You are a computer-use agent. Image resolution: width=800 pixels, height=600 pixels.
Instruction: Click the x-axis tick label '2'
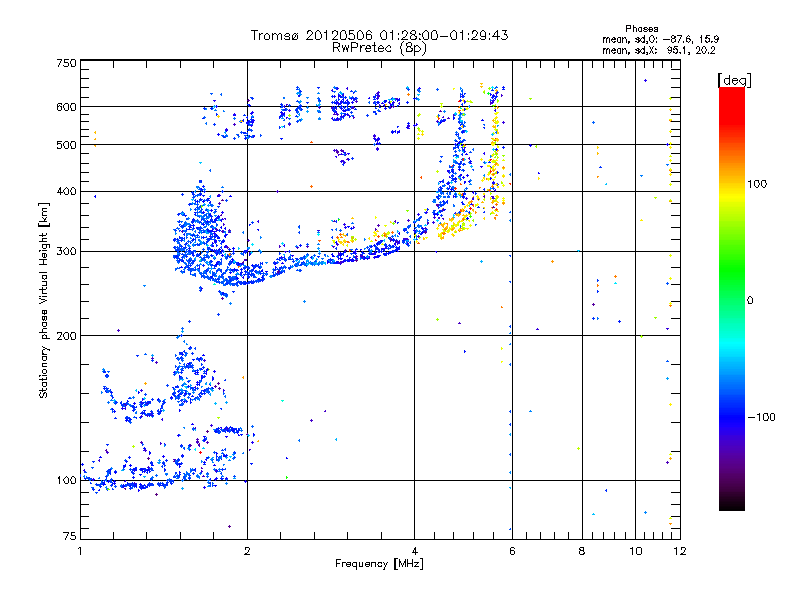point(247,551)
